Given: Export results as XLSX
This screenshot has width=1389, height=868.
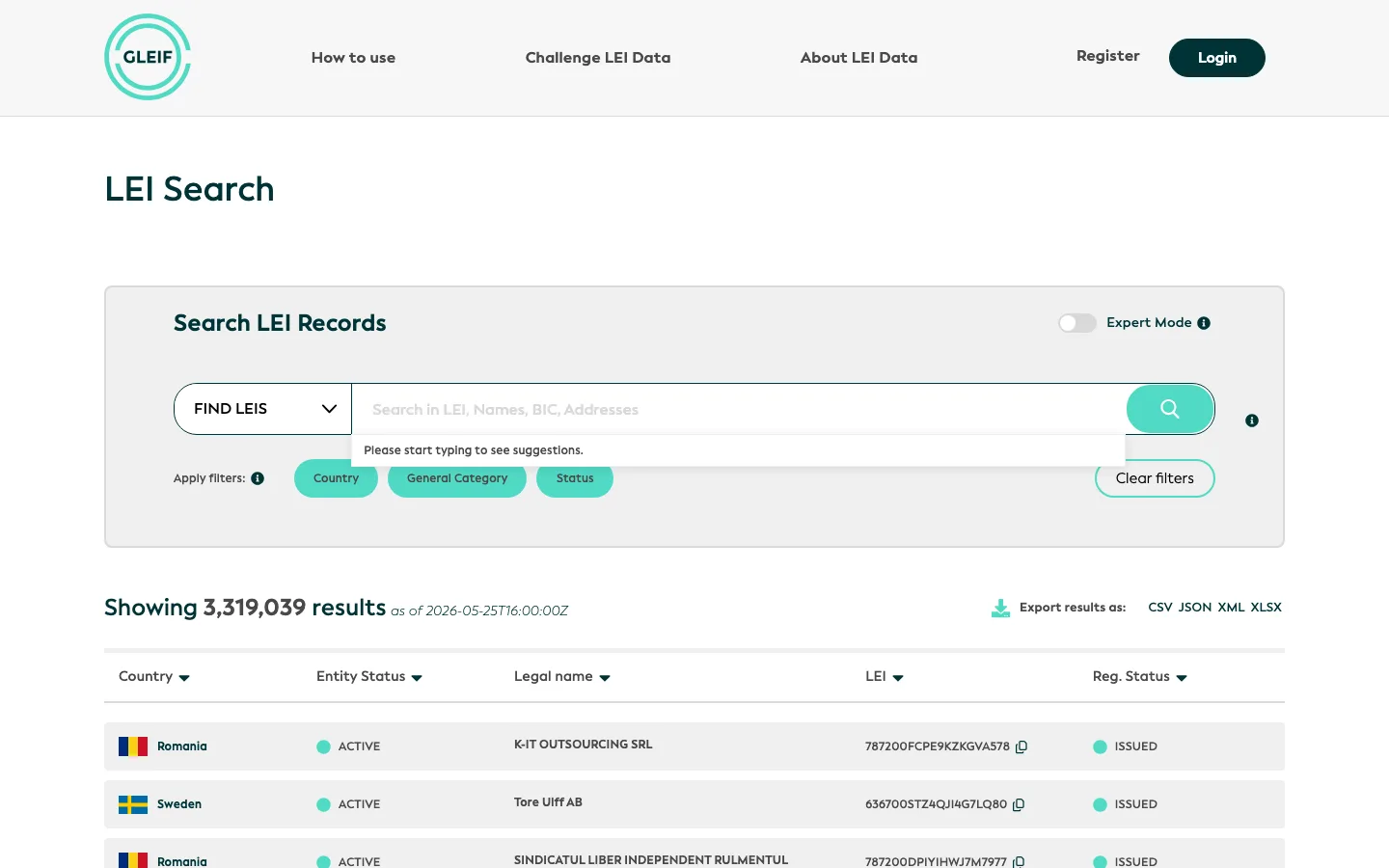Looking at the screenshot, I should click(x=1266, y=608).
